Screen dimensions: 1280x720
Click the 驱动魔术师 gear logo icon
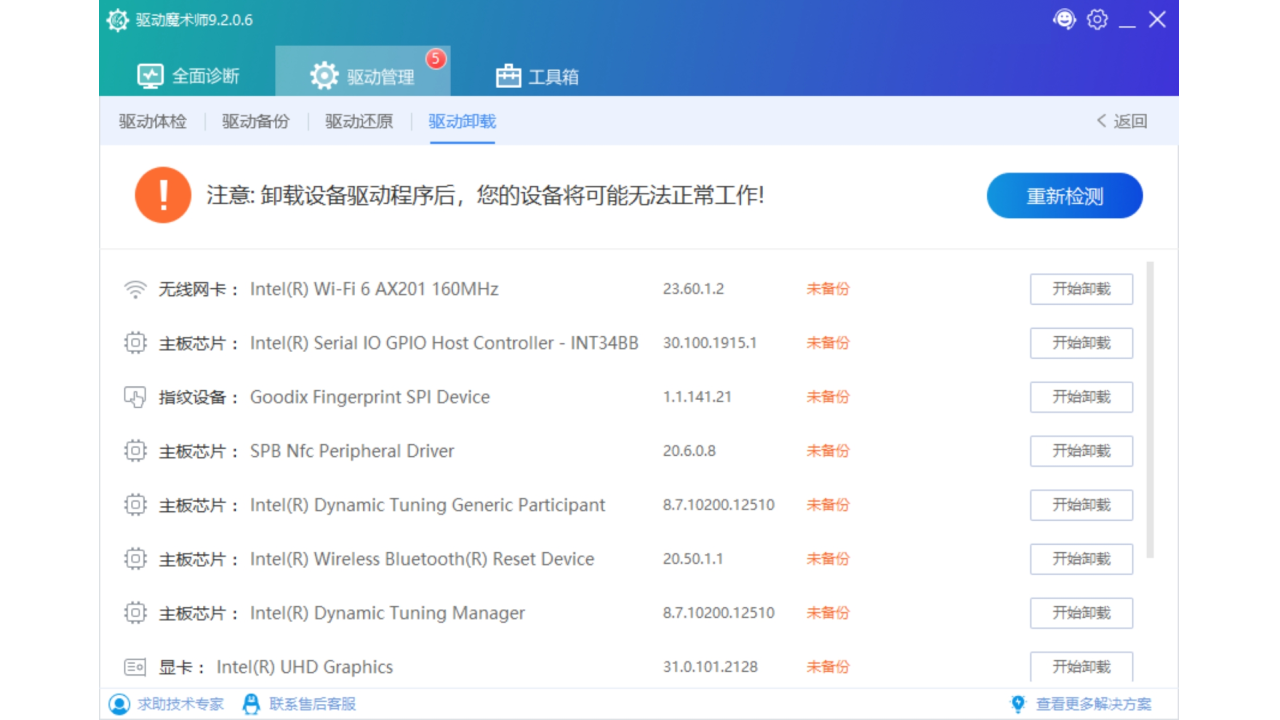(x=118, y=20)
